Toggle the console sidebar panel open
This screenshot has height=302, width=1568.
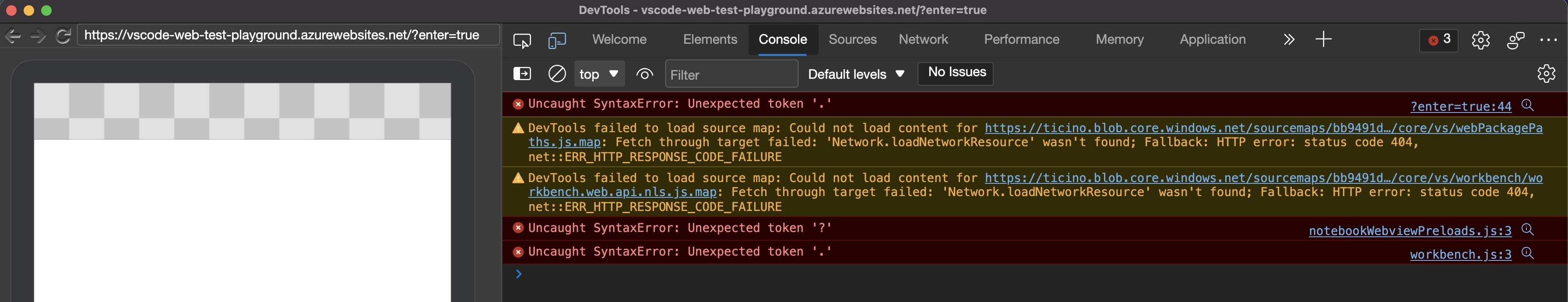(522, 73)
